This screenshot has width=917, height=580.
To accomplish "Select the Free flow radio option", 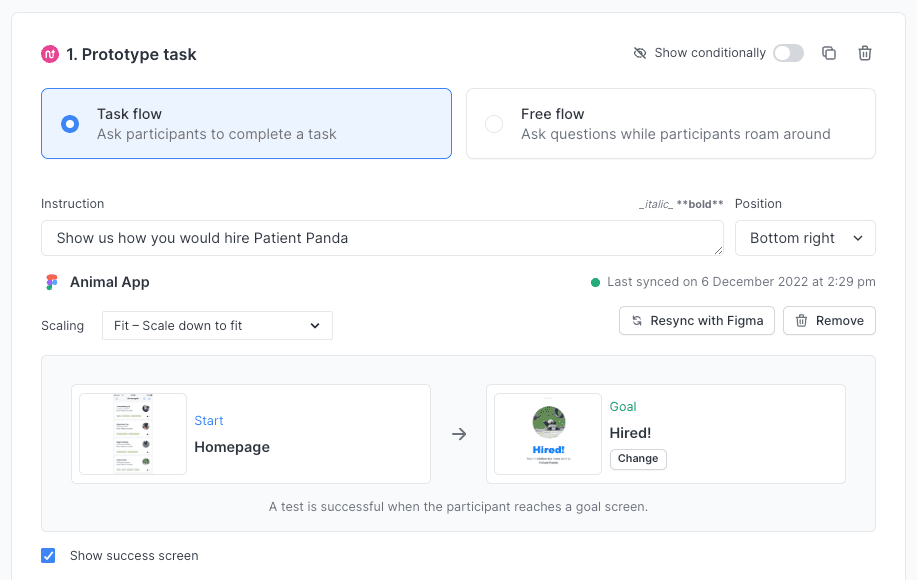I will coord(496,122).
